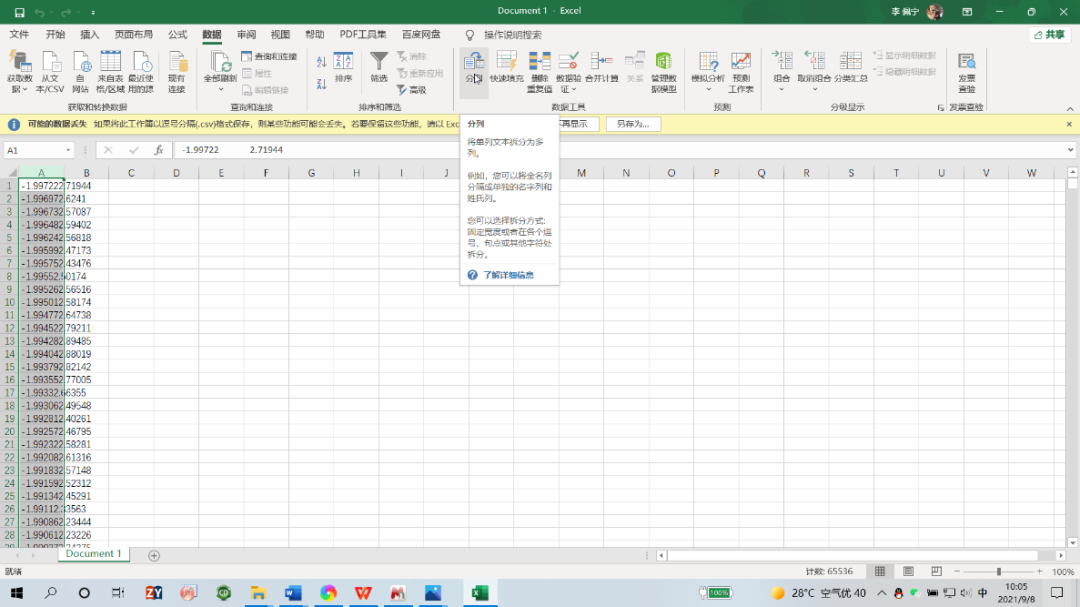This screenshot has width=1080, height=607.
Task: Click the 共享 (Share) button
Action: [1050, 34]
